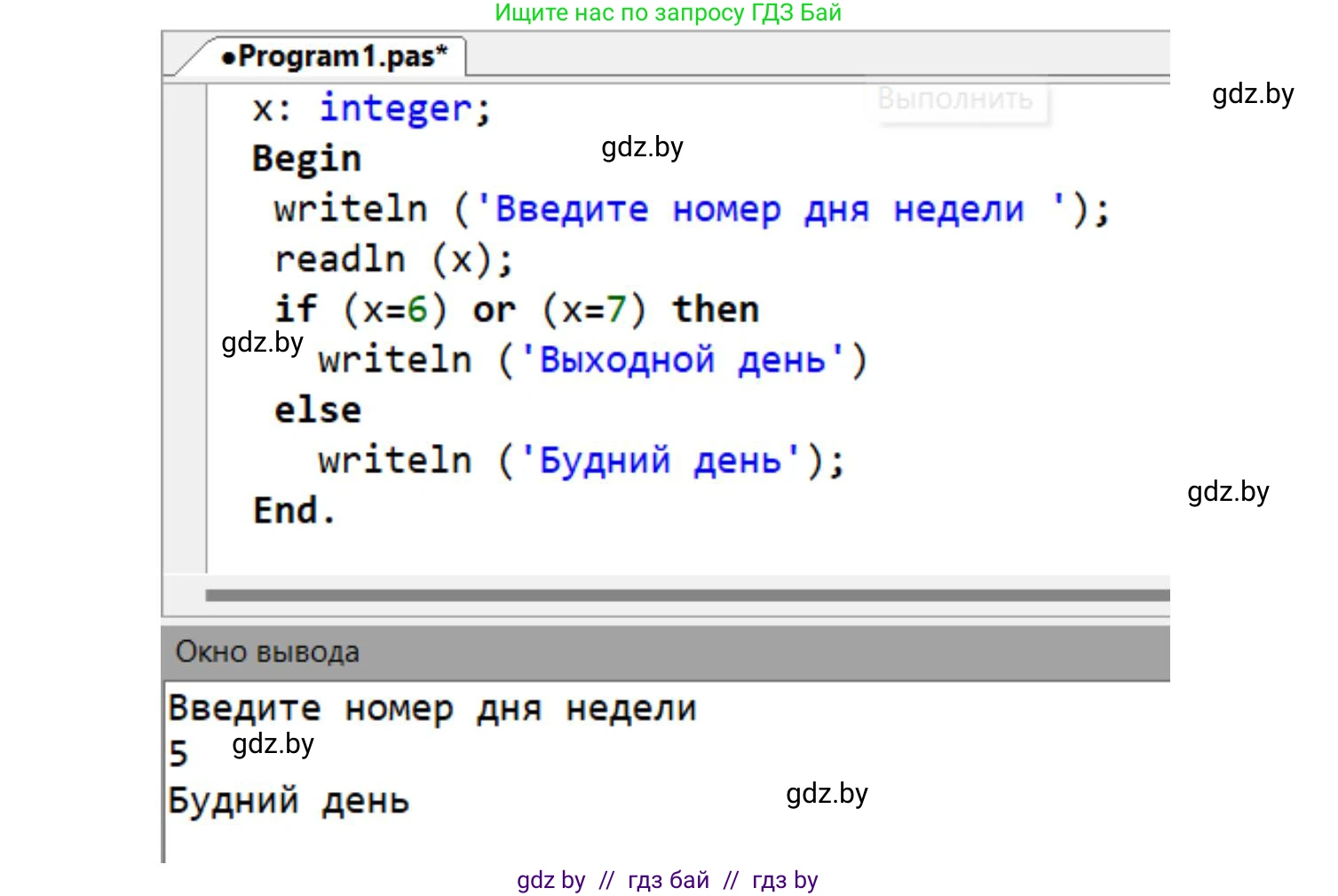Place cursor on the else keyword
The image size is (1338, 896).
pyautogui.click(x=317, y=411)
